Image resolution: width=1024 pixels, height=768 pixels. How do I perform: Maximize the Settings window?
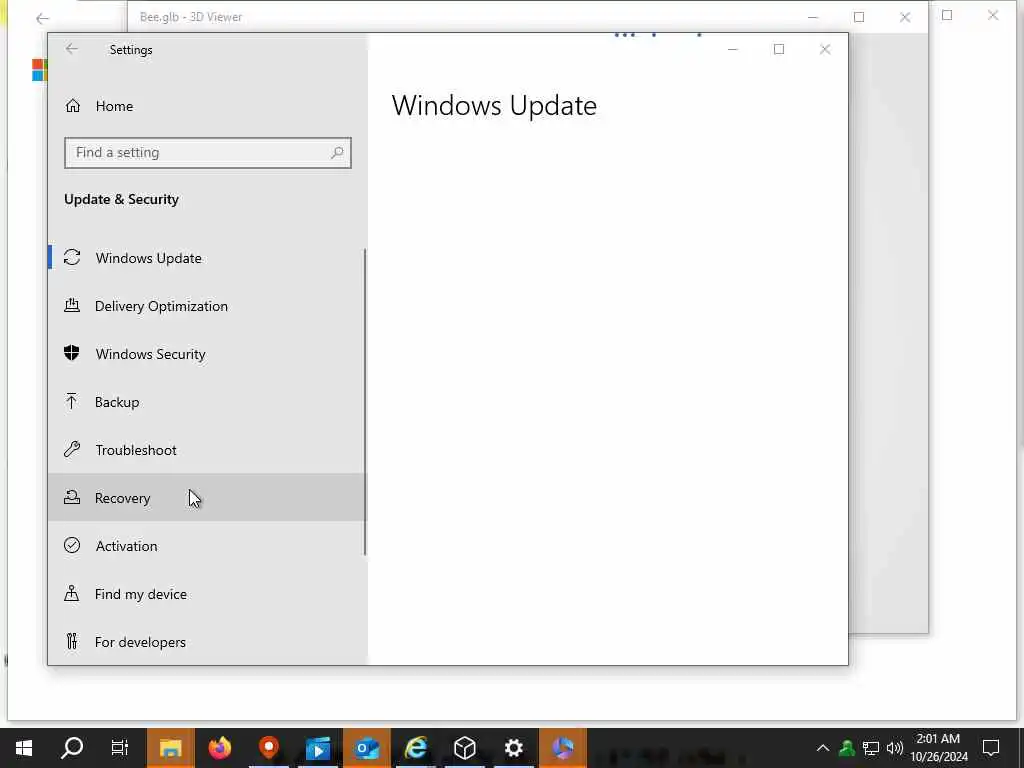pyautogui.click(x=778, y=49)
